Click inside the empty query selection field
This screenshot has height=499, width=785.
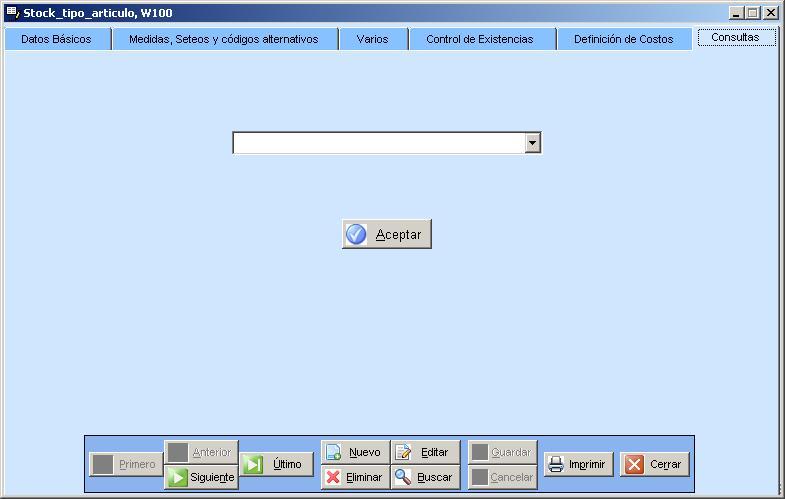378,143
